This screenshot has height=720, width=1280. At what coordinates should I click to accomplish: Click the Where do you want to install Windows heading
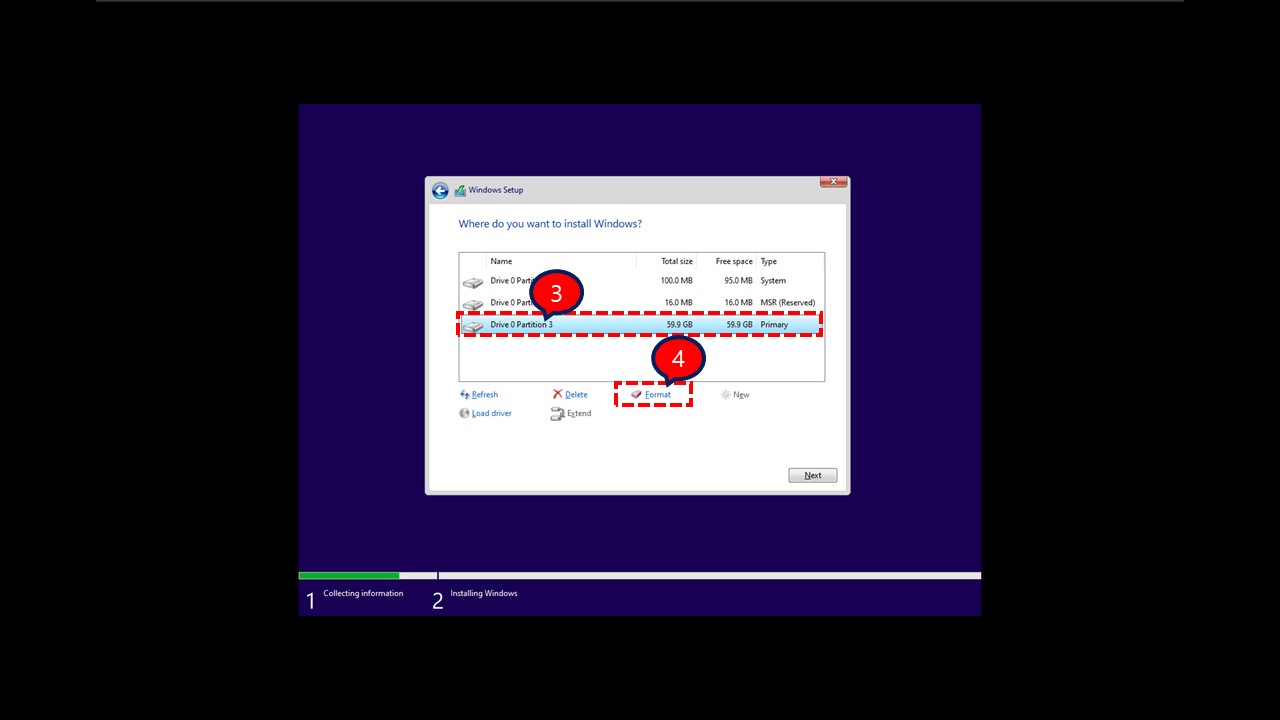pos(550,224)
